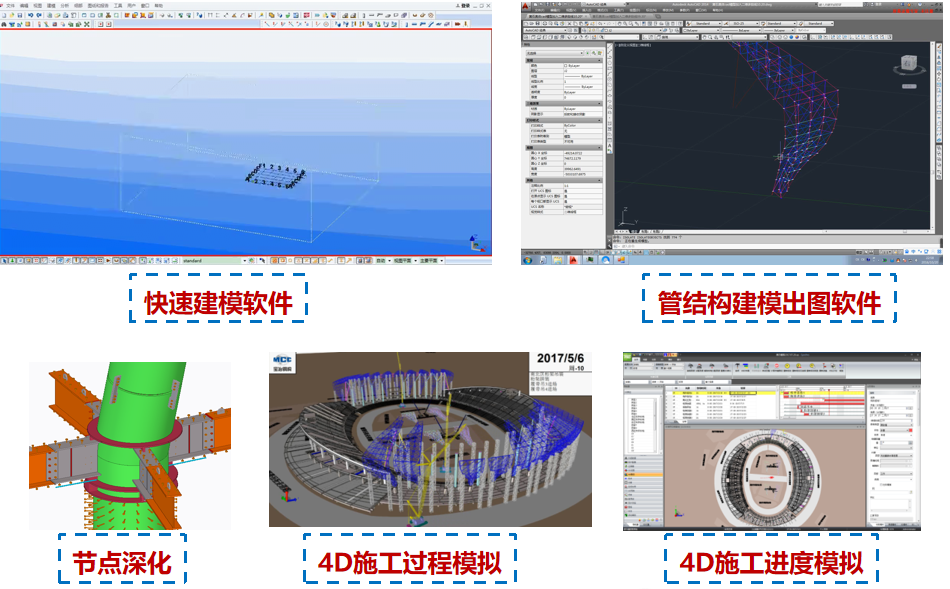The width and height of the screenshot is (950, 589).
Task: Click the ViewCube in AutoCAD viewport
Action: click(x=909, y=63)
